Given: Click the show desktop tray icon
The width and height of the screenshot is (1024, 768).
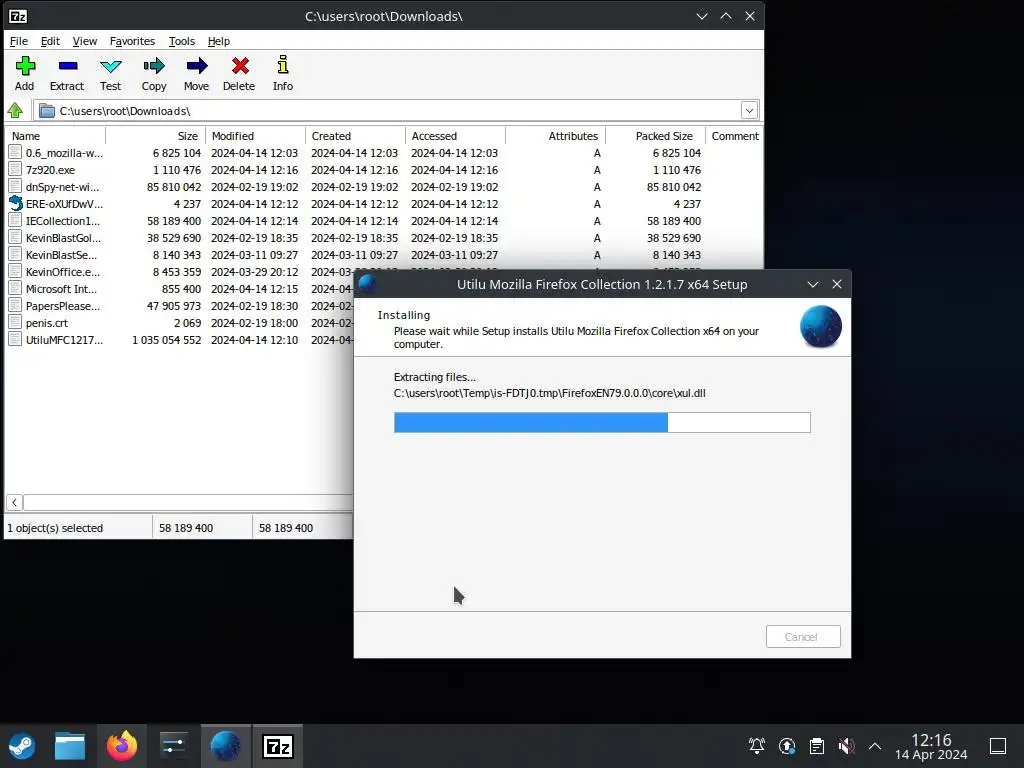Looking at the screenshot, I should pyautogui.click(x=998, y=746).
